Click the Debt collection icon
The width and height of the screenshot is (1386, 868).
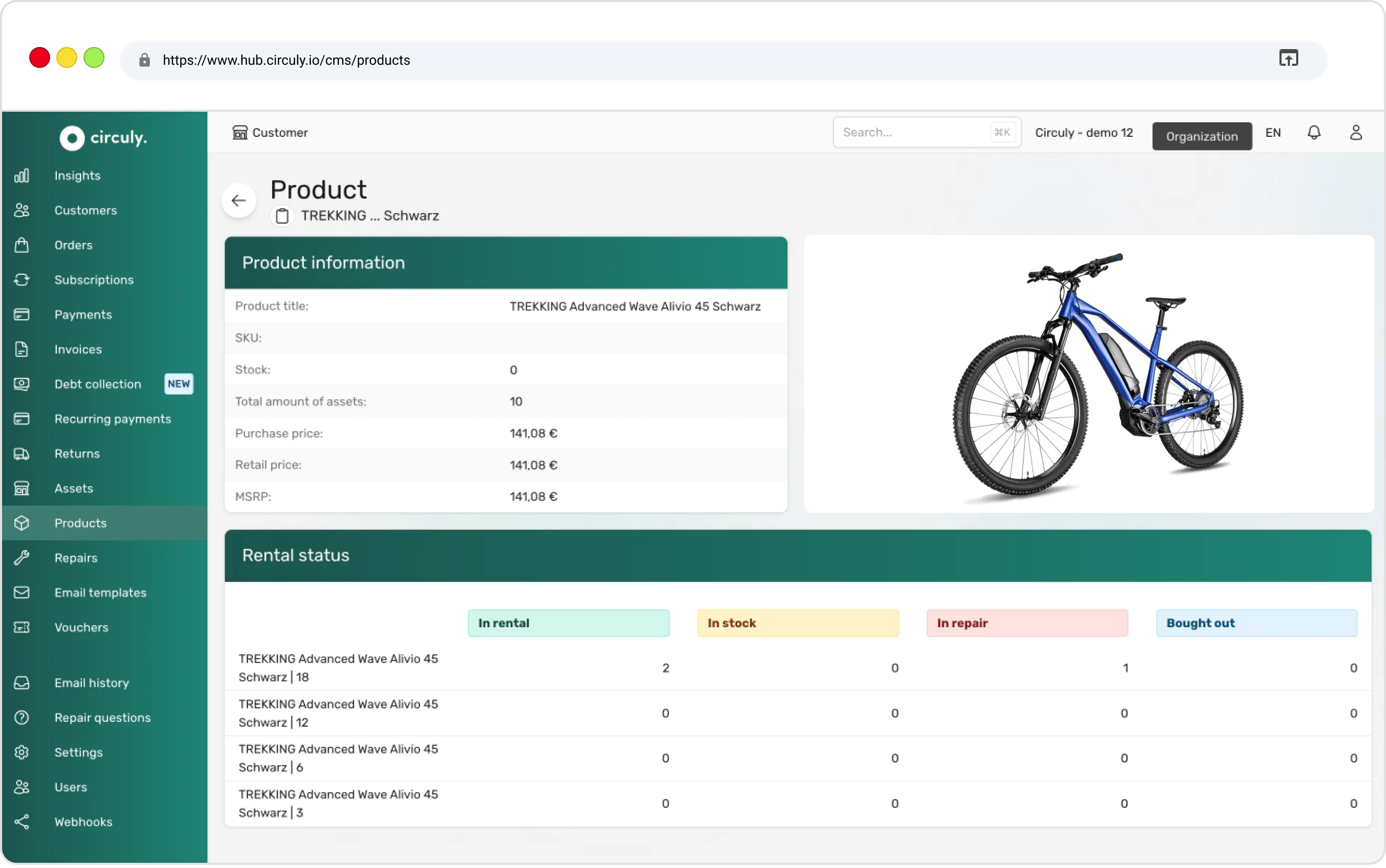pos(21,384)
